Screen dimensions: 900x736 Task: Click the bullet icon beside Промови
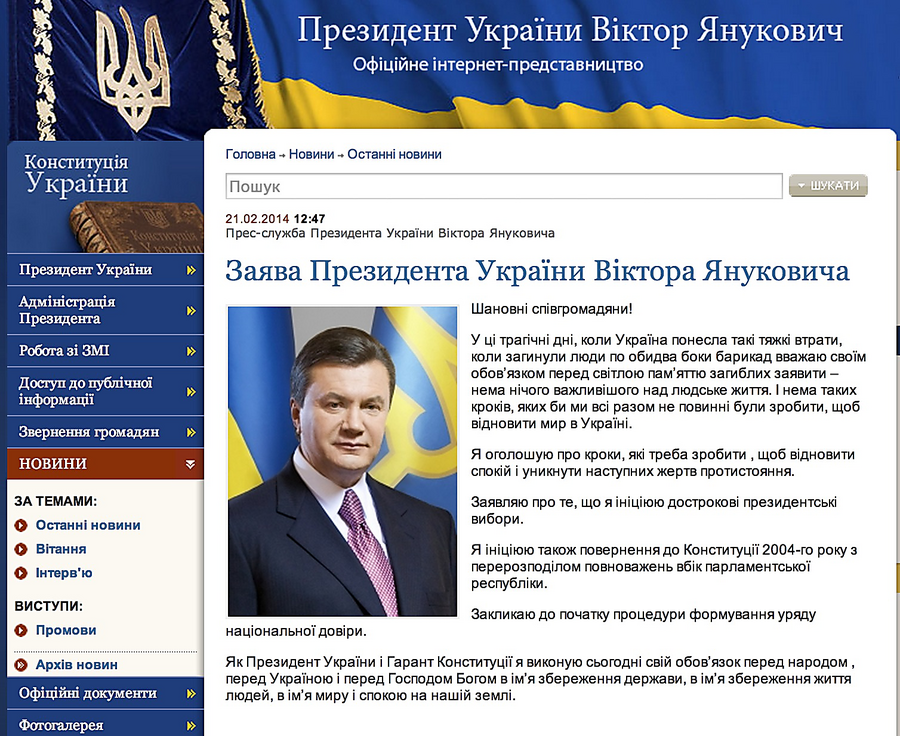click(x=21, y=630)
